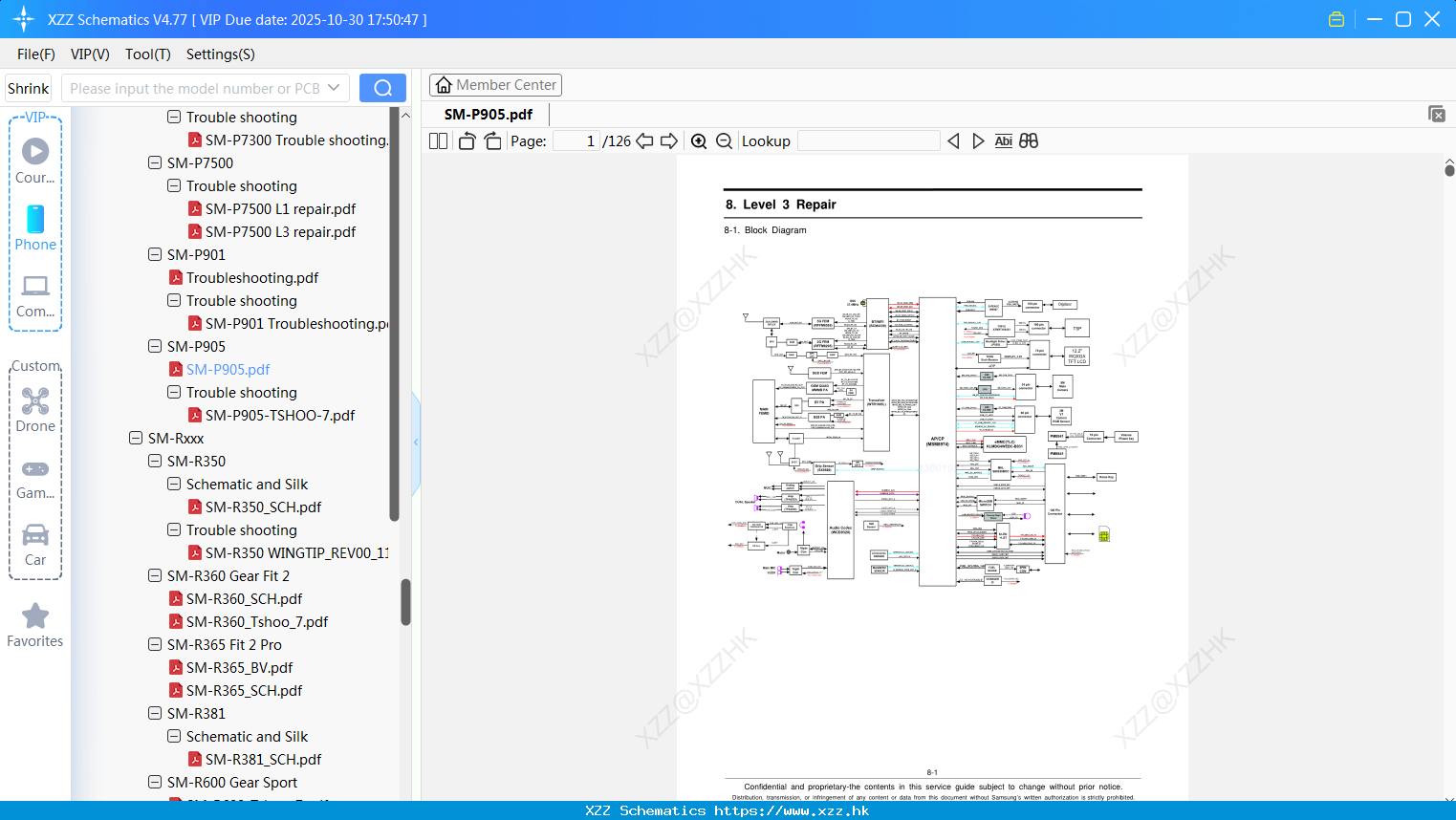1456x820 pixels.
Task: Open SM-R360_SCH.pdf
Action: tap(244, 598)
